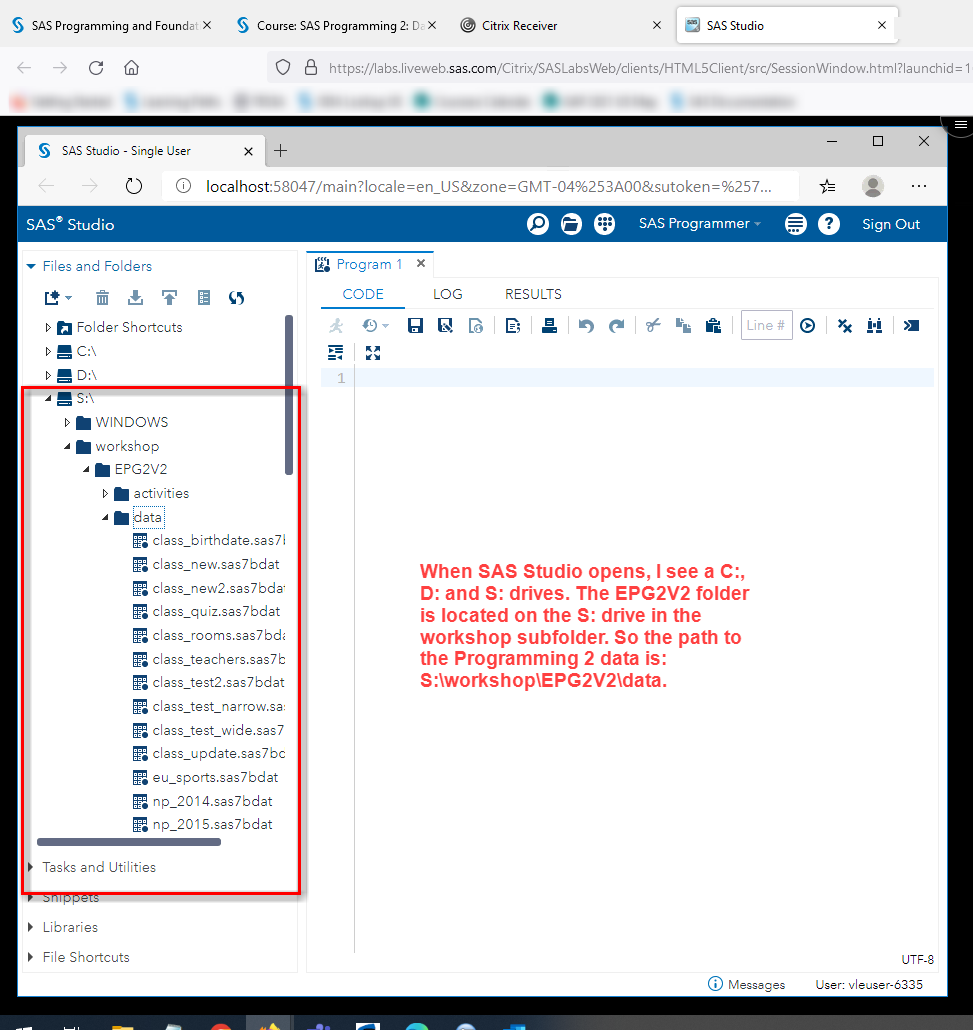Click Sign Out in the top bar
This screenshot has width=973, height=1030.
[890, 224]
